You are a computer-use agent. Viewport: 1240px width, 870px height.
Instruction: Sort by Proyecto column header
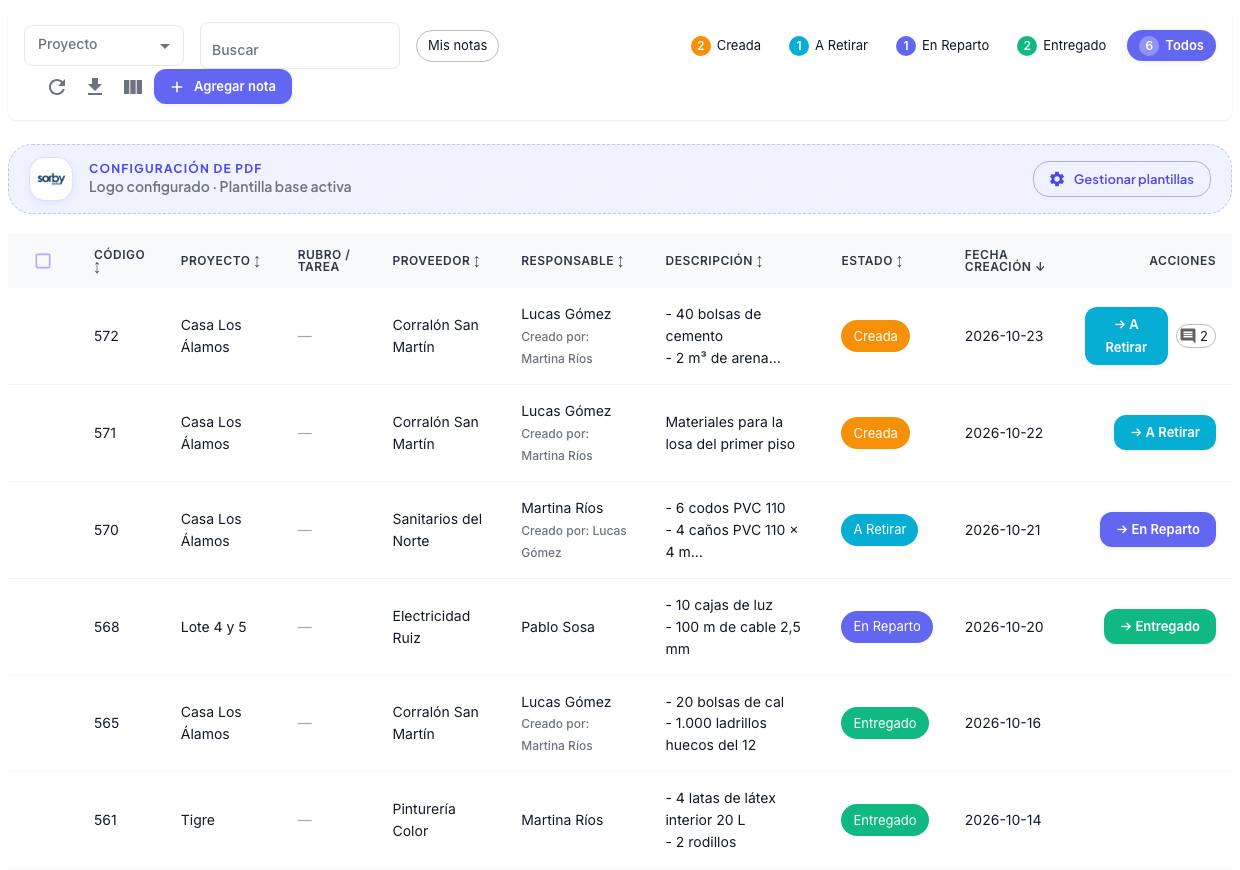coord(221,261)
